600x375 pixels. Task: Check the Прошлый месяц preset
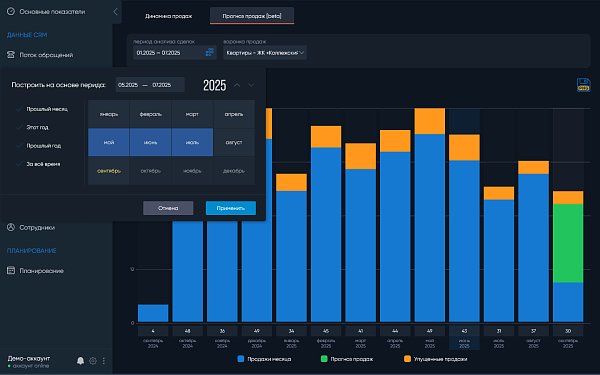[19, 109]
